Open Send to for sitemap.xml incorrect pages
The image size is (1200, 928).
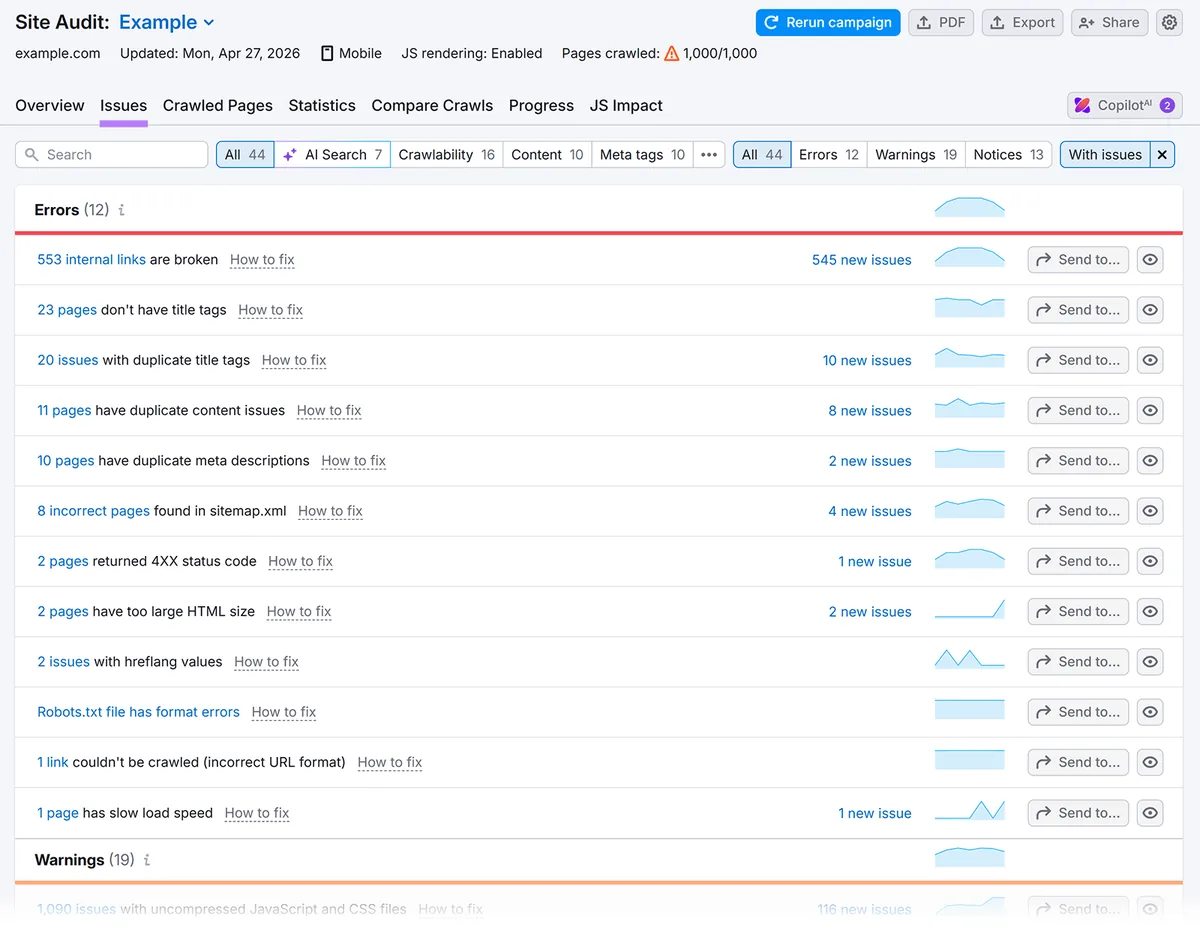(1078, 511)
